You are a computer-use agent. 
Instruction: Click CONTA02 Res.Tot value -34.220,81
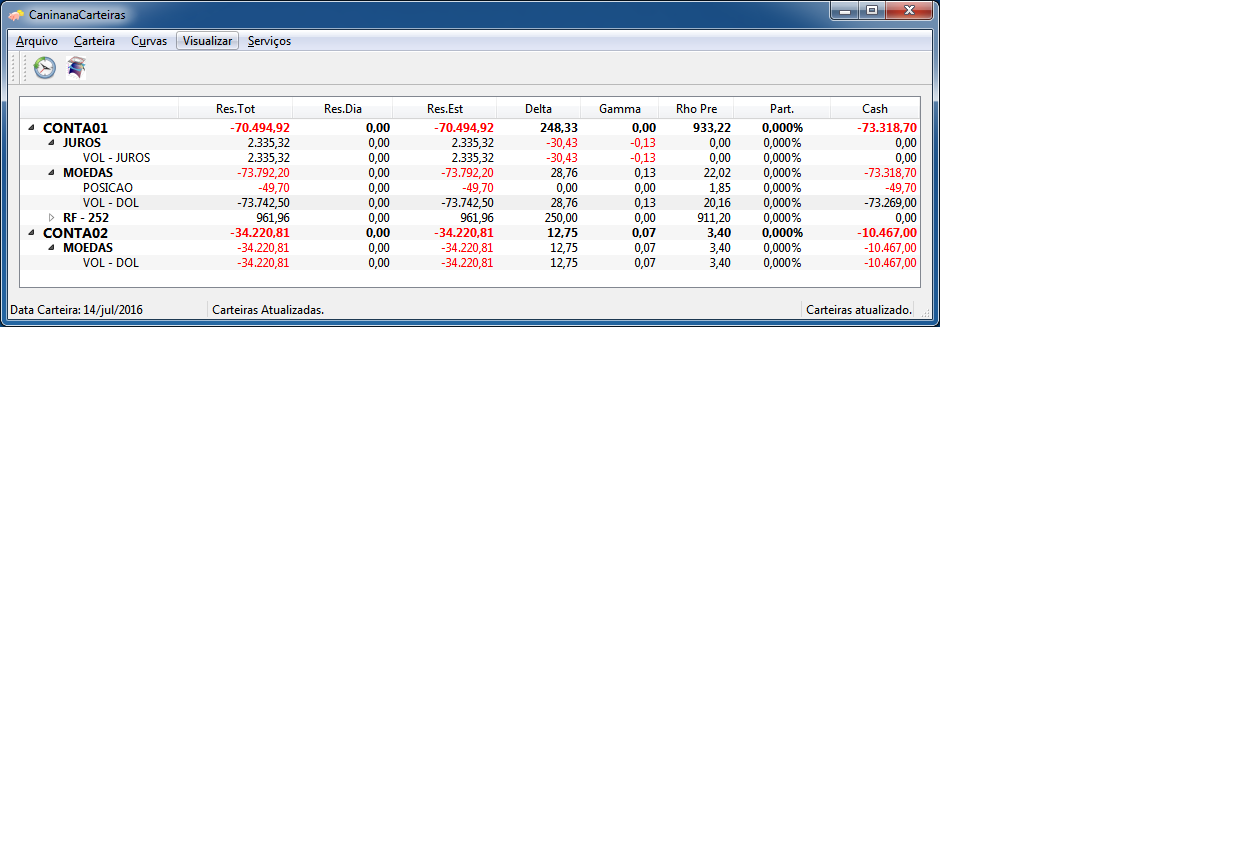(260, 233)
